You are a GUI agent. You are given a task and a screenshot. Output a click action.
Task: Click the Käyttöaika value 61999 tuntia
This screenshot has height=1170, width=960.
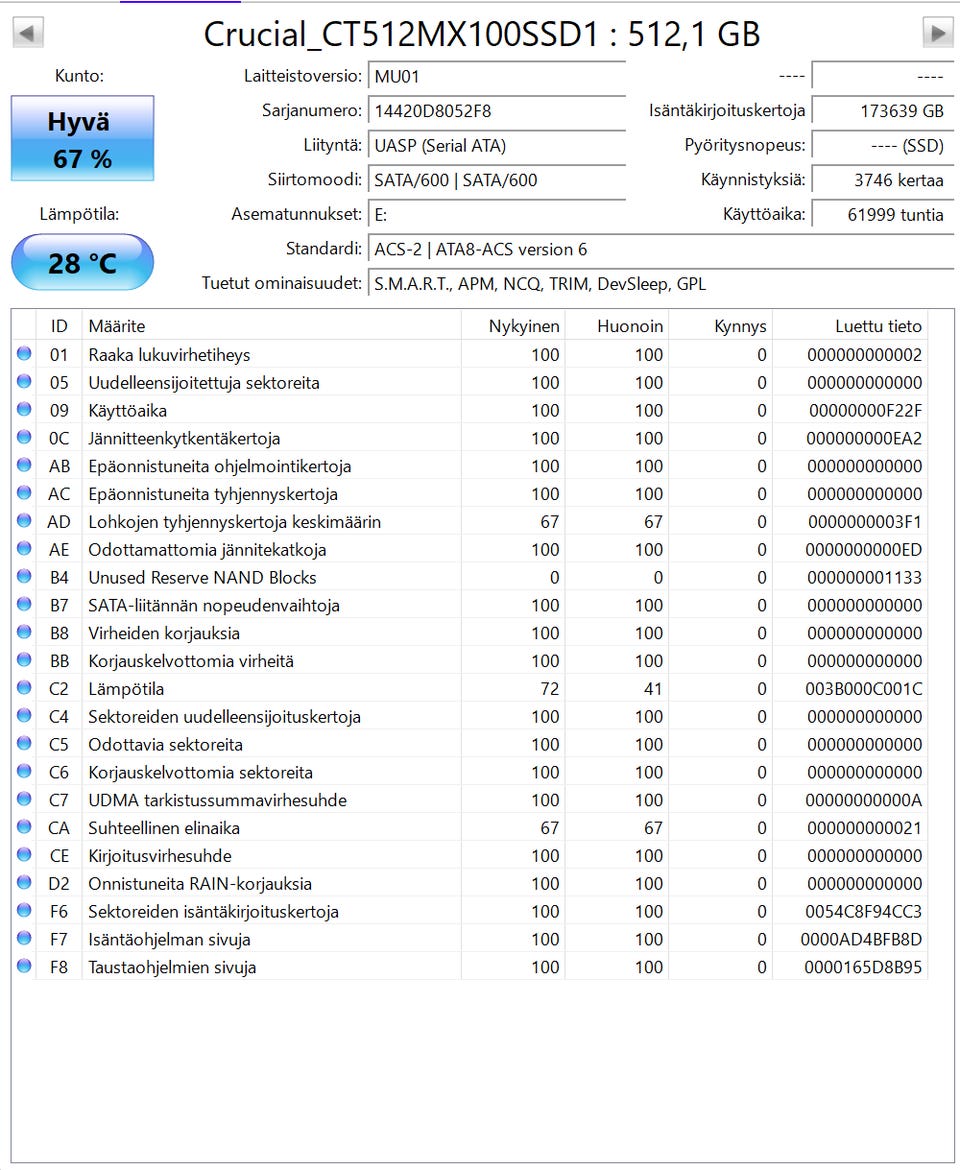tap(882, 215)
